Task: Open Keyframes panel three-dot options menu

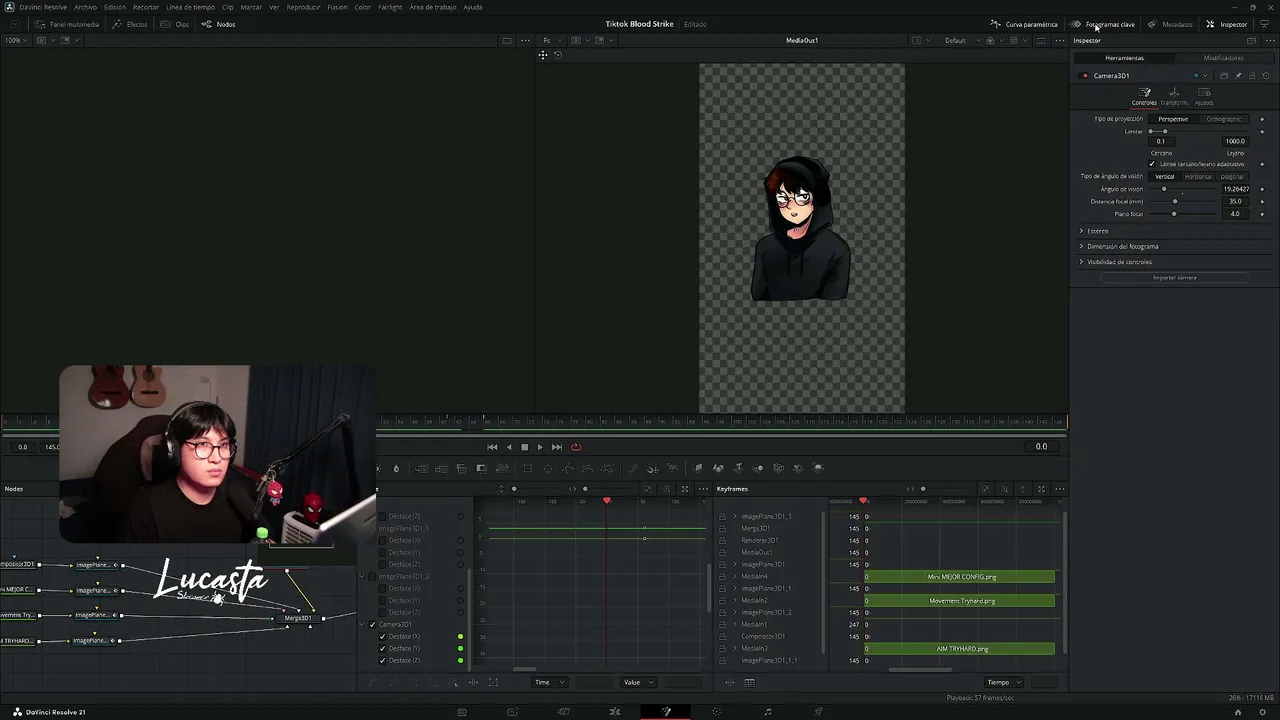Action: (x=1059, y=489)
